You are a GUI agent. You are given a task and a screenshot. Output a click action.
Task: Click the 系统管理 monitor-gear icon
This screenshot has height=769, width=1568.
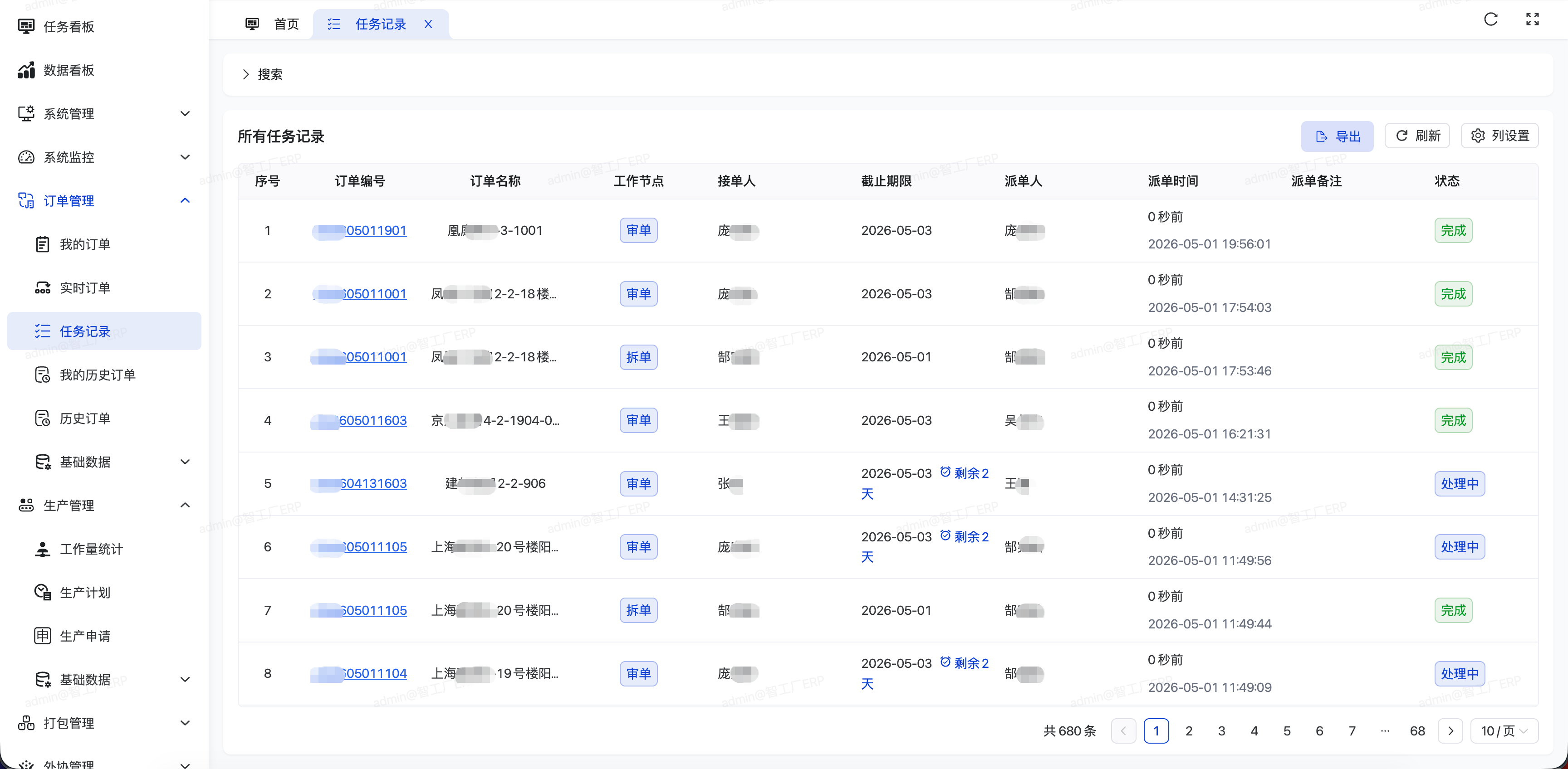point(26,114)
